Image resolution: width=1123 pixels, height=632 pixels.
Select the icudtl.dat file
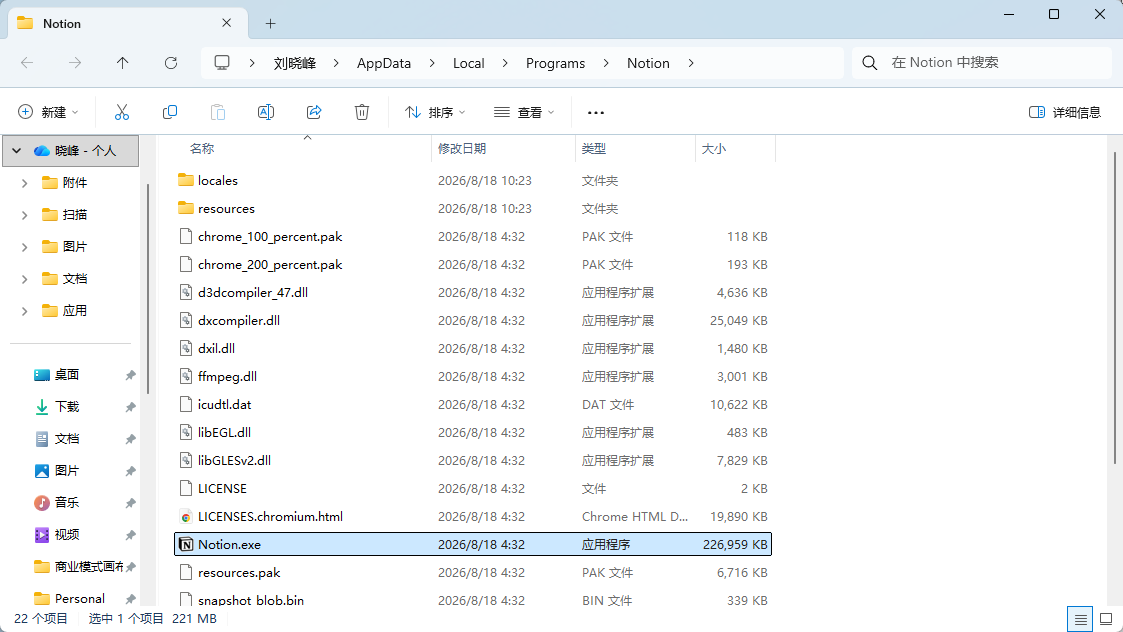473,404
